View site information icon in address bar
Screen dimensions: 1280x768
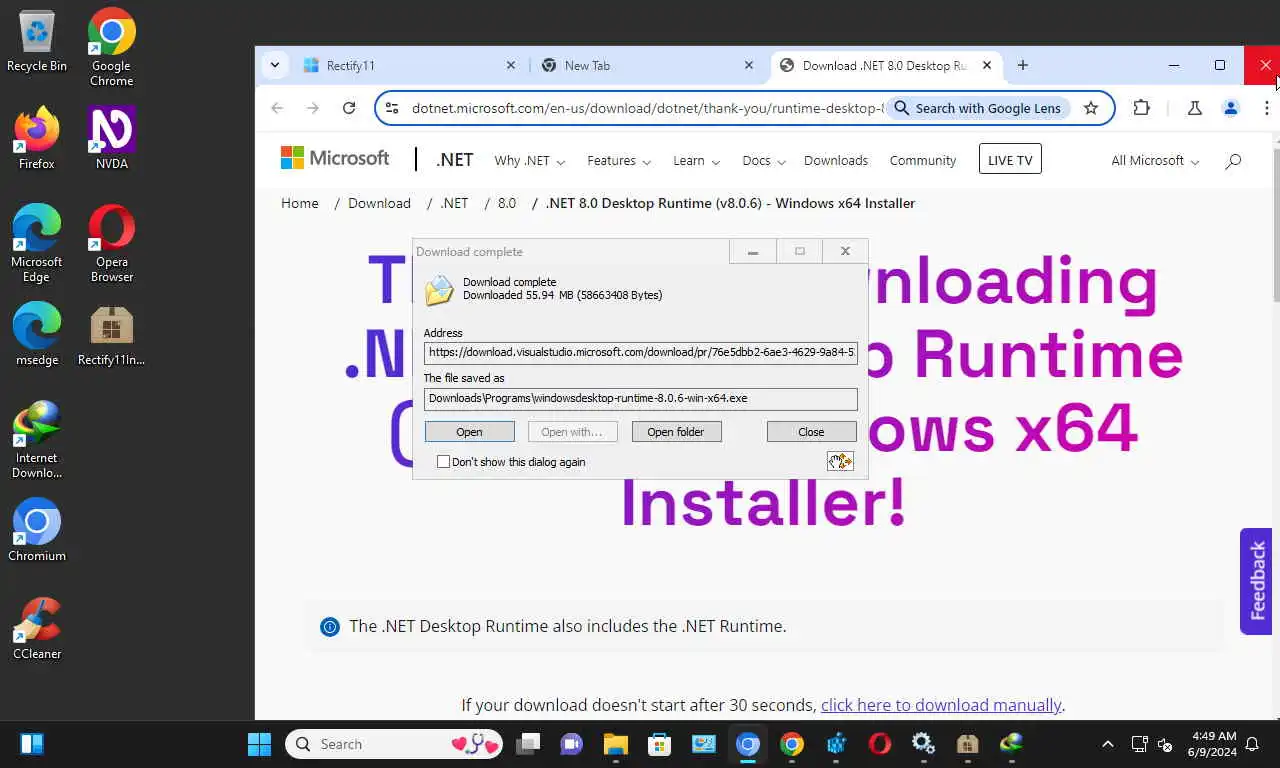pos(392,108)
